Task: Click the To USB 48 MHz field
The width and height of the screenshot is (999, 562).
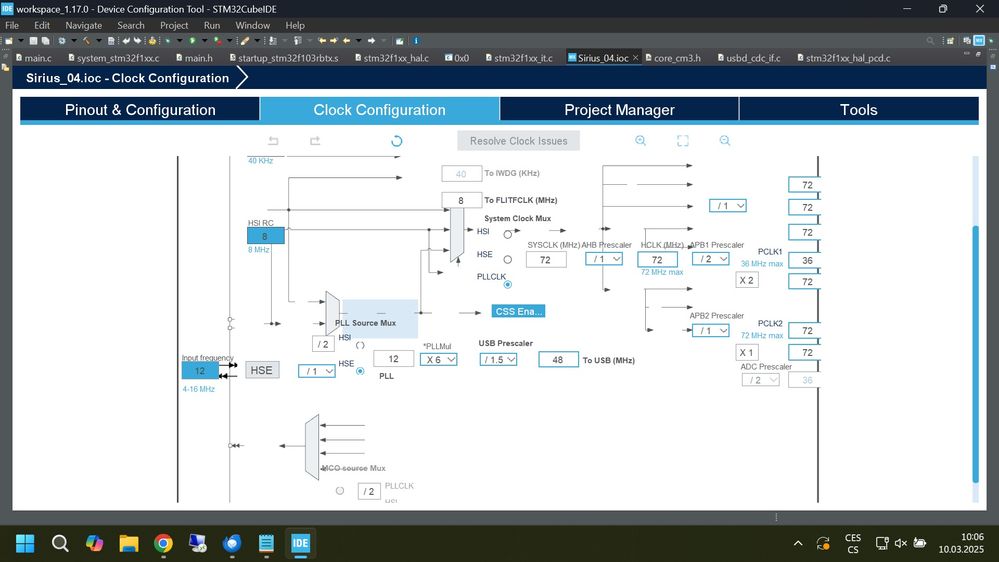Action: 558,360
